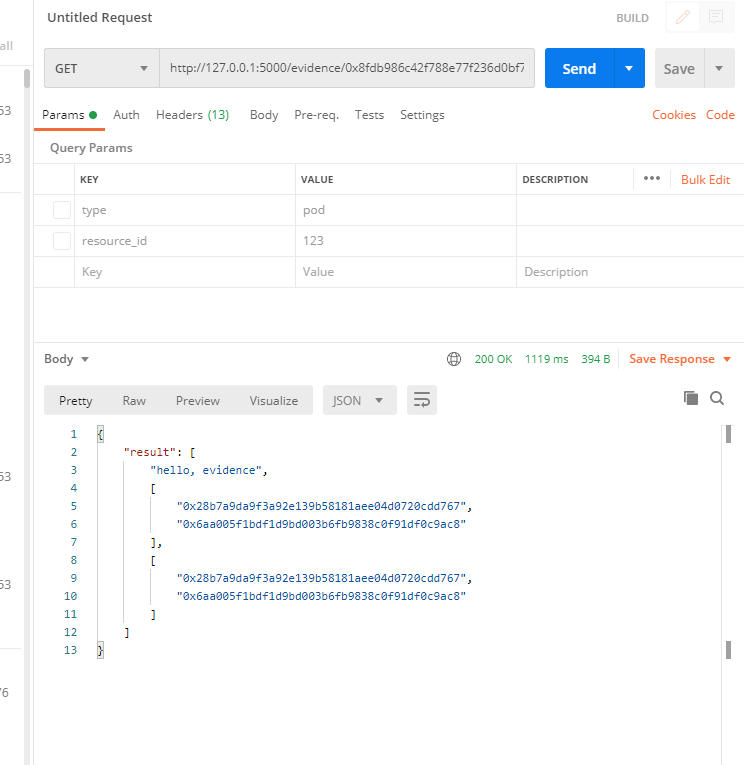Open the response Body dropdown
This screenshot has height=765, width=744.
point(66,359)
